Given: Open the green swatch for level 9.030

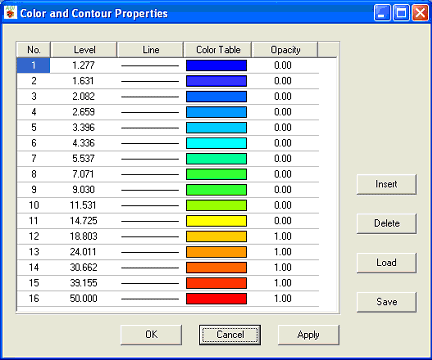Looking at the screenshot, I should point(216,190).
